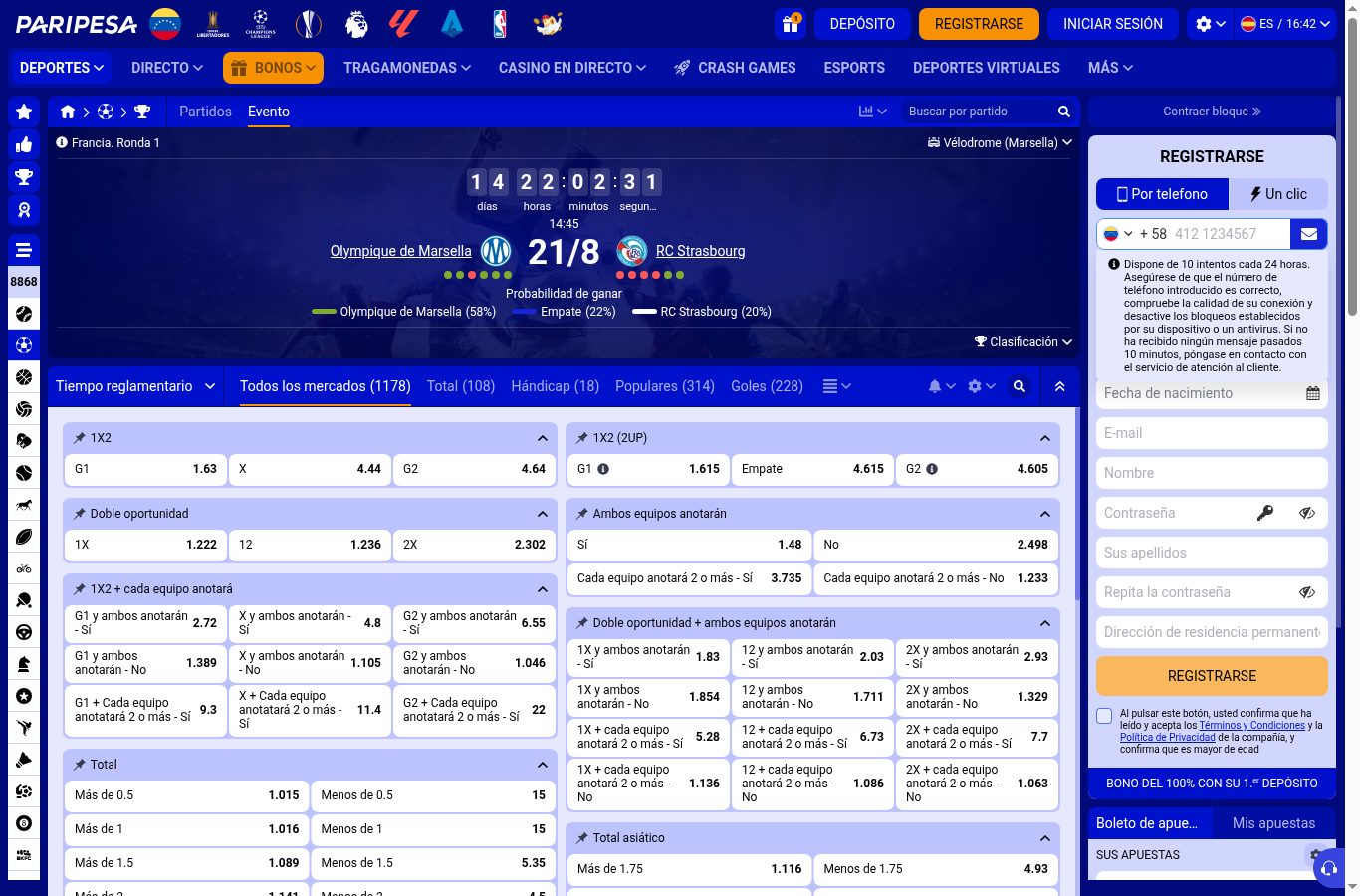1360x896 pixels.
Task: Open the Premier League lion shortcut
Action: 356,24
